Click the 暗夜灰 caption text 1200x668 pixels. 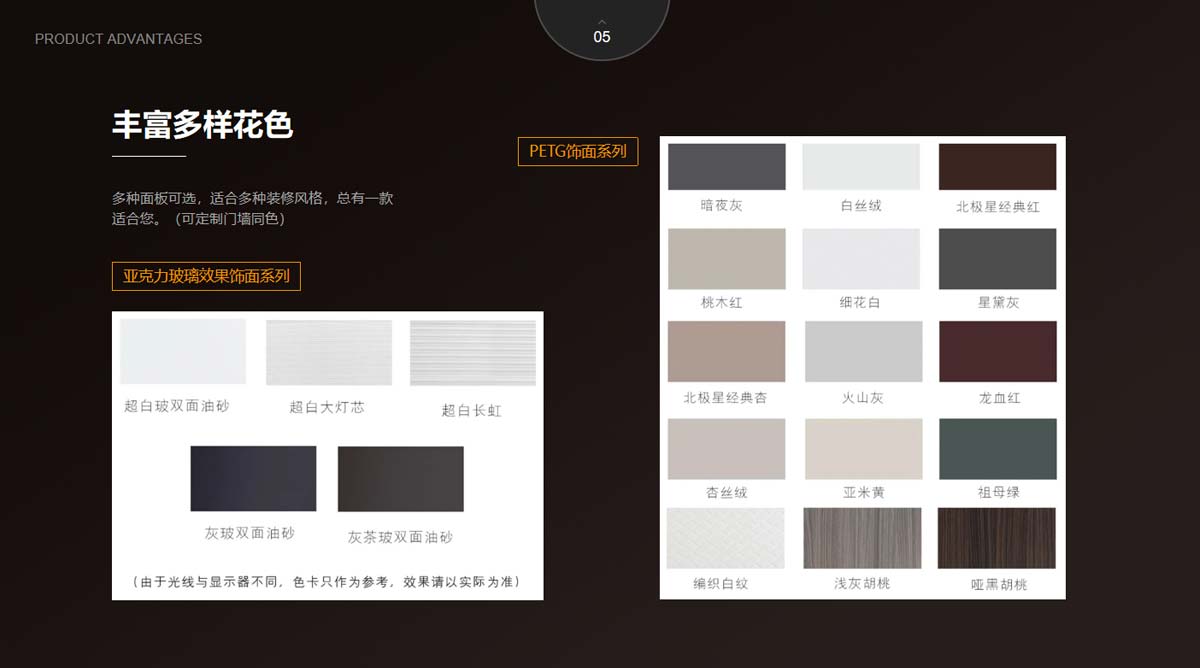coord(721,205)
